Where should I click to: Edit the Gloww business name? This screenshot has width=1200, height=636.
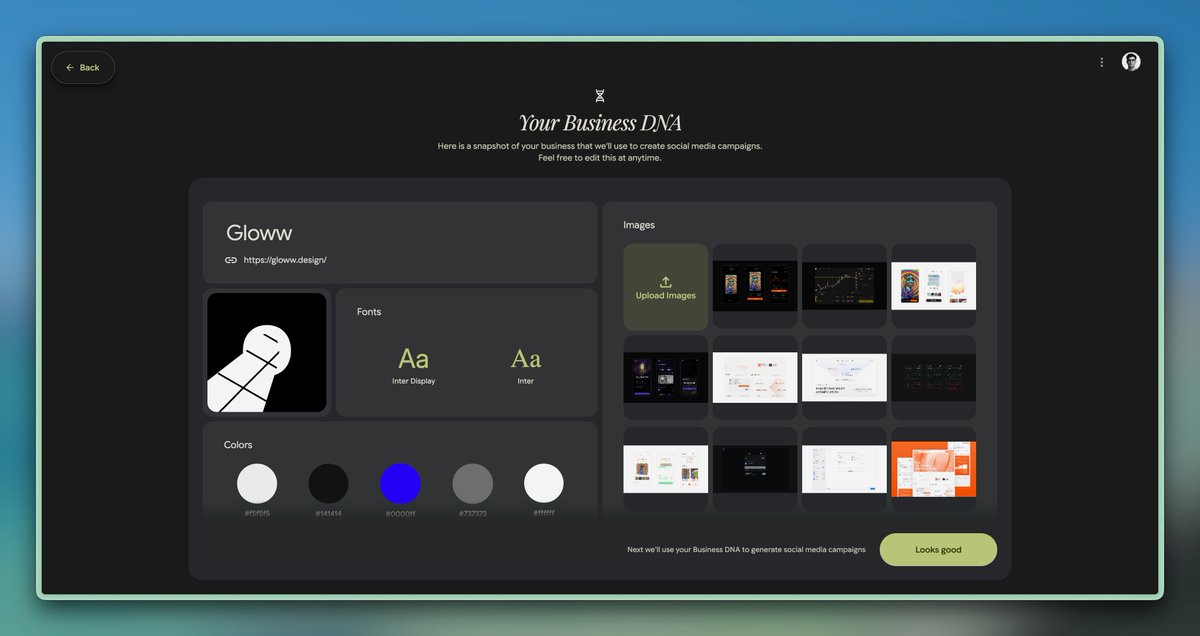click(x=259, y=233)
